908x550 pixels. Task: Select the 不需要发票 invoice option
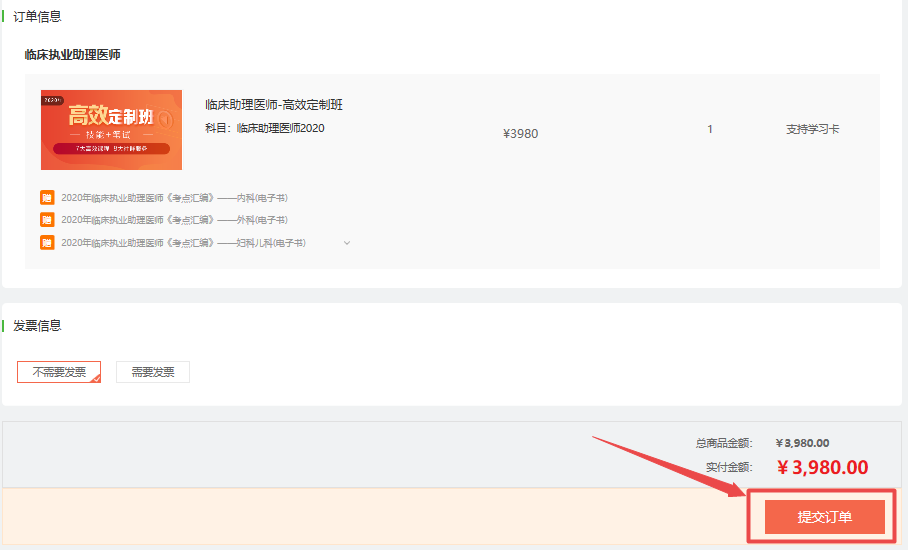pos(59,372)
